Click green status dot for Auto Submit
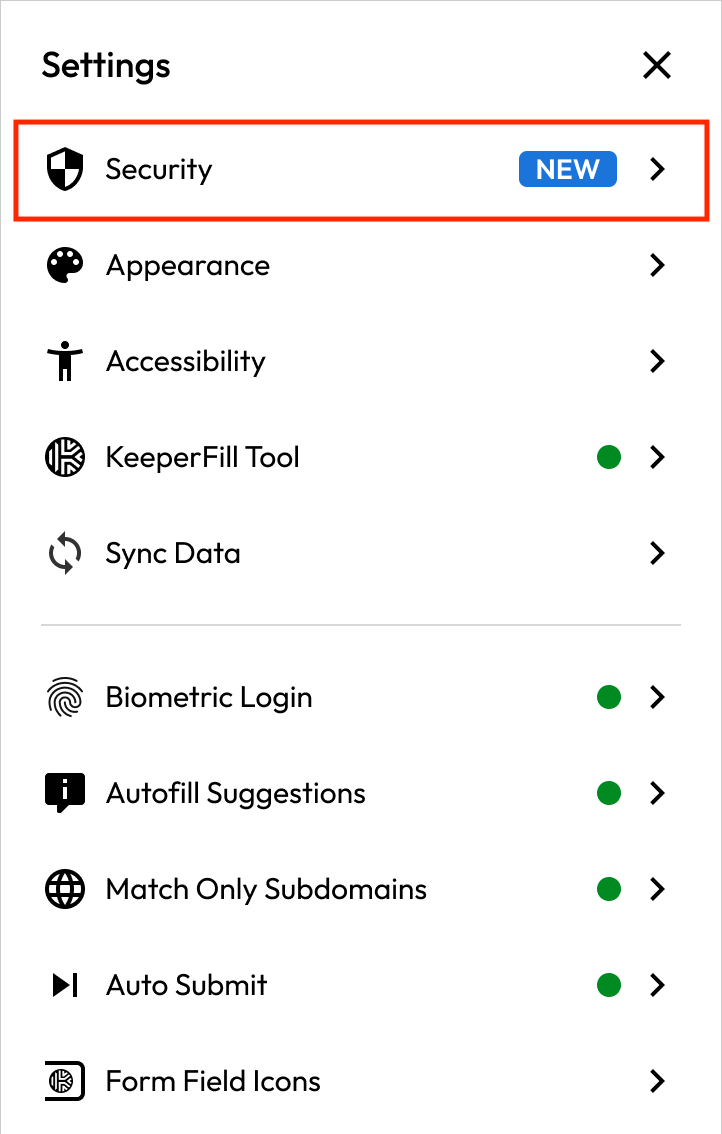 (x=608, y=985)
